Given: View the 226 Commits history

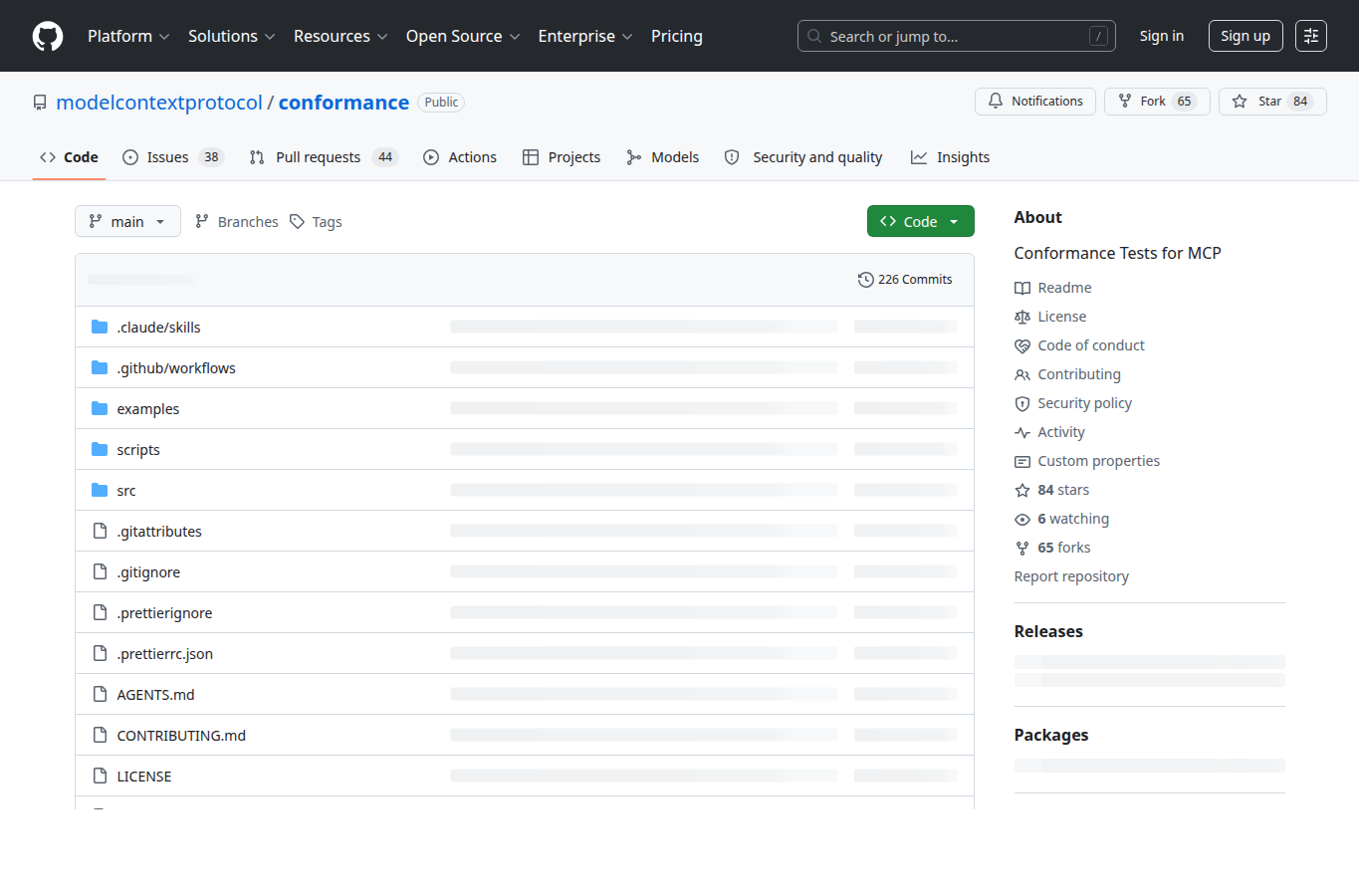Looking at the screenshot, I should (905, 280).
